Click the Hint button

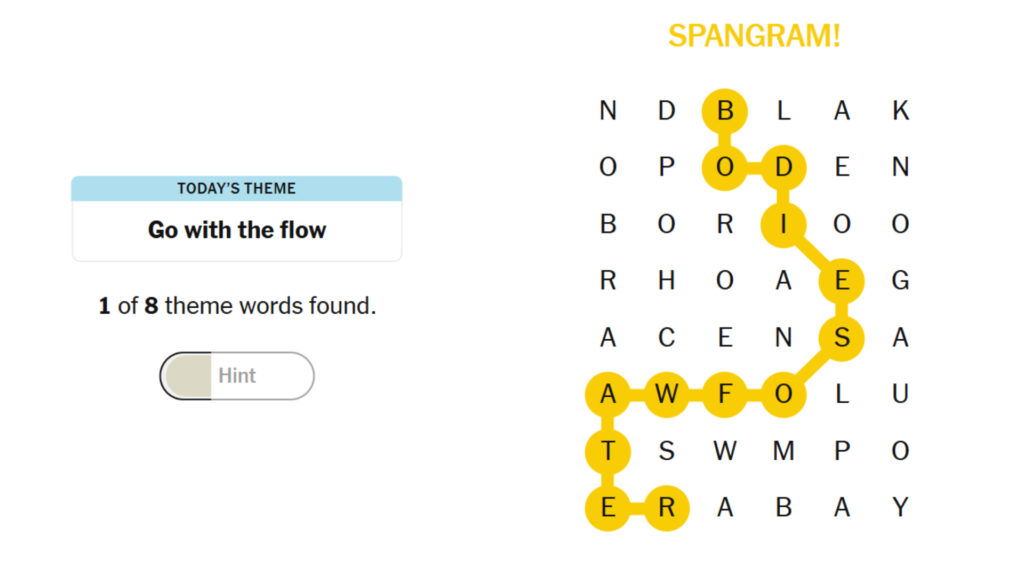click(237, 376)
